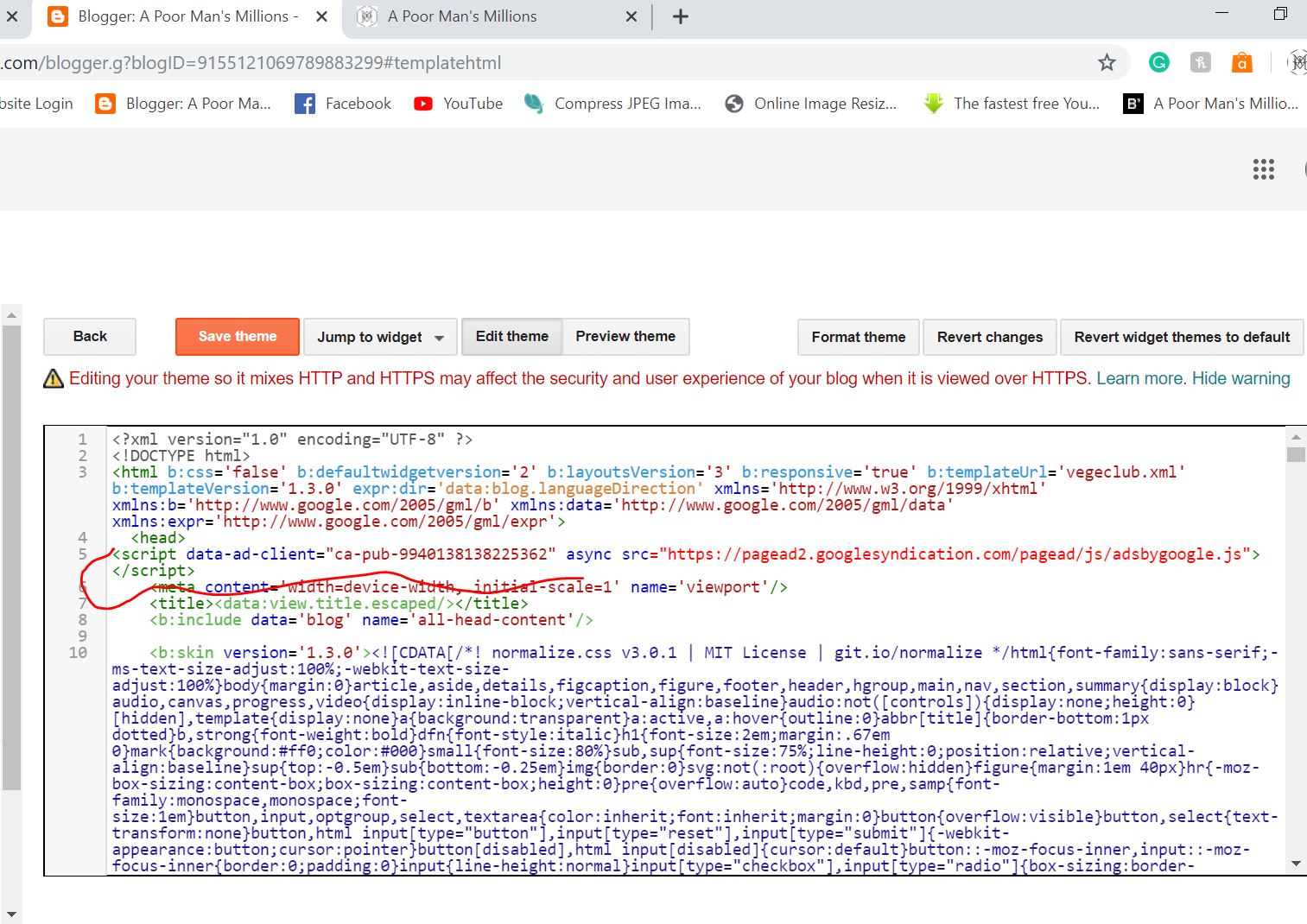Open the orange shopping bag extension
Viewport: 1307px width, 924px height.
pos(1241,62)
